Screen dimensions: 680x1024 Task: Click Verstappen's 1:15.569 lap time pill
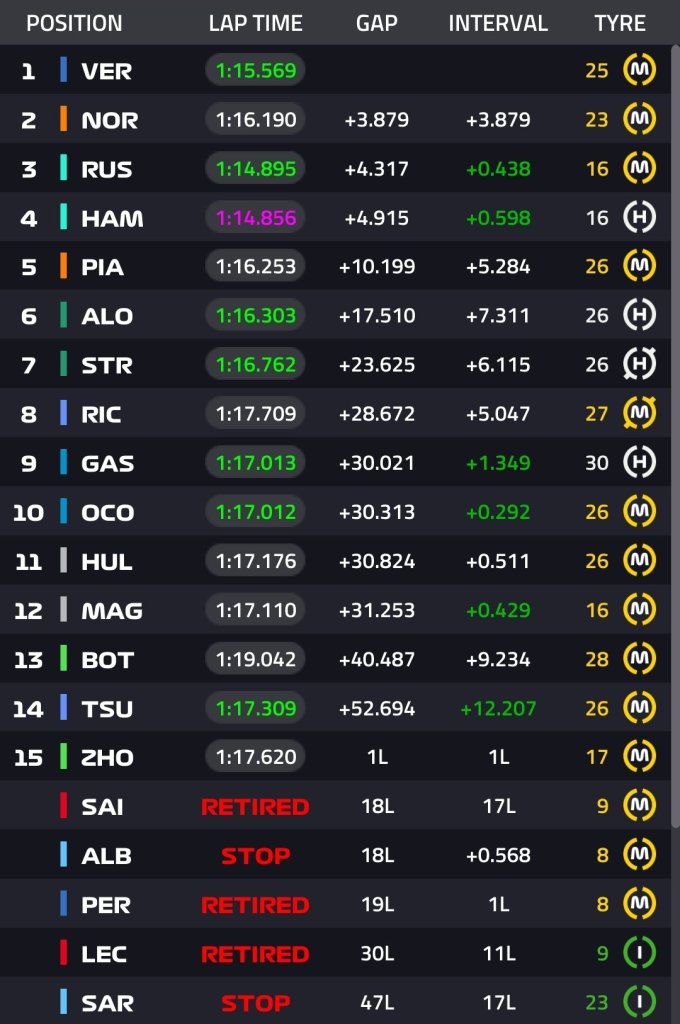[x=255, y=70]
